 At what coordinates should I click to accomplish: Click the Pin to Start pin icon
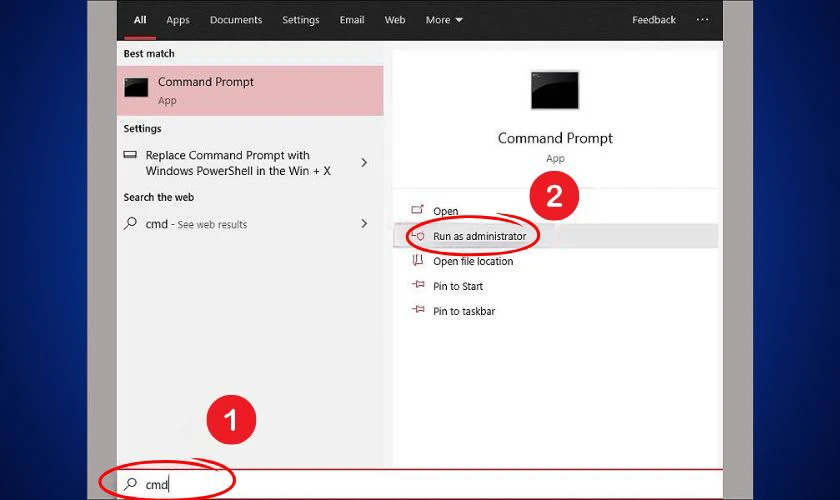(418, 285)
